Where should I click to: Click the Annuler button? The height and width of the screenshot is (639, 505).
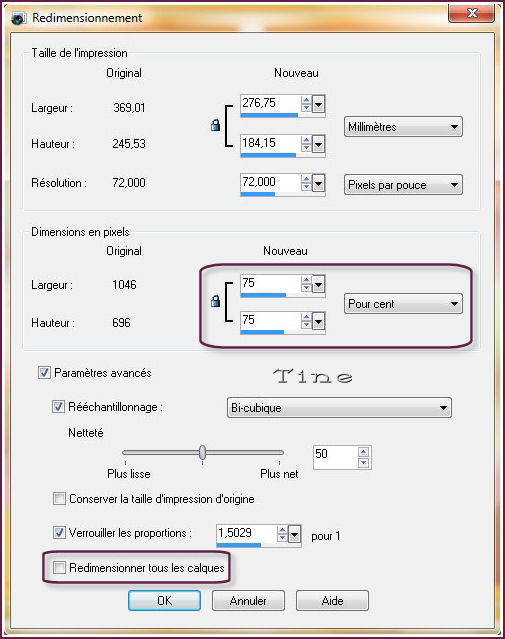pyautogui.click(x=248, y=600)
